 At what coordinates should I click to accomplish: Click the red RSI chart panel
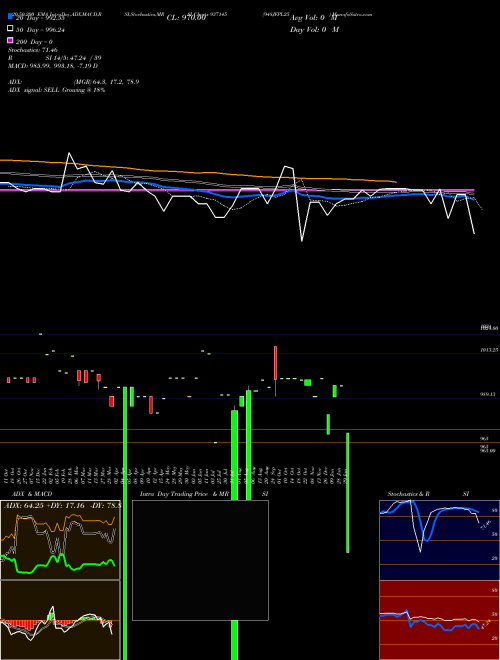[439, 620]
